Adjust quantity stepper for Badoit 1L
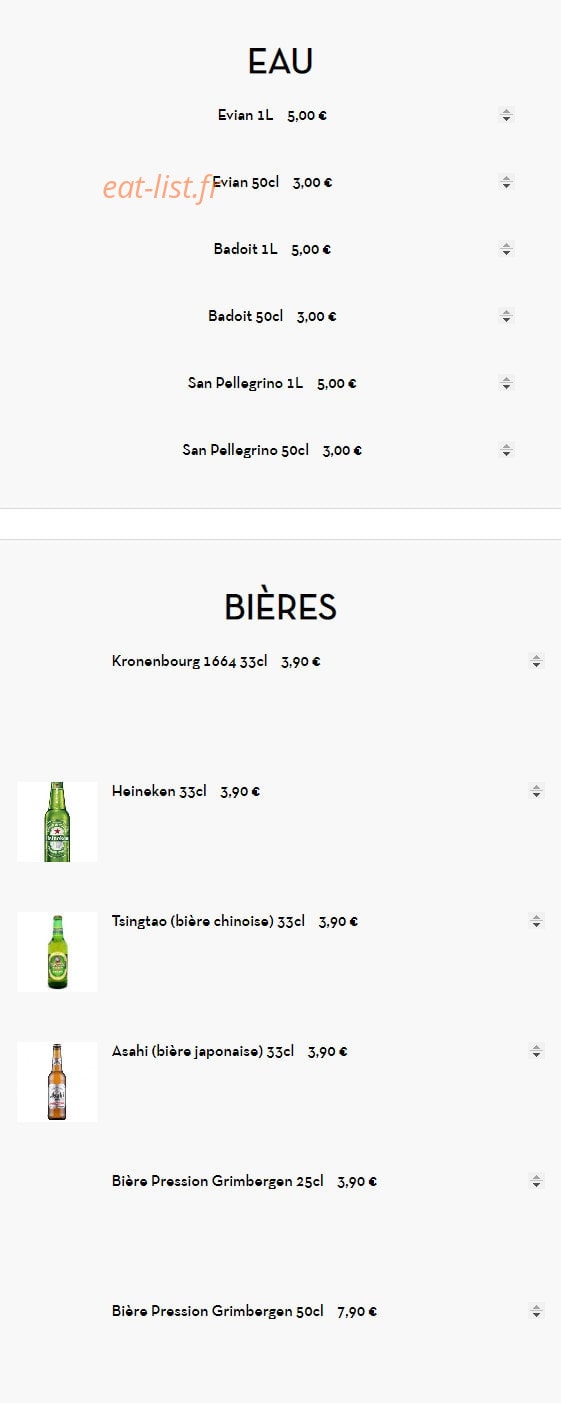 click(506, 249)
